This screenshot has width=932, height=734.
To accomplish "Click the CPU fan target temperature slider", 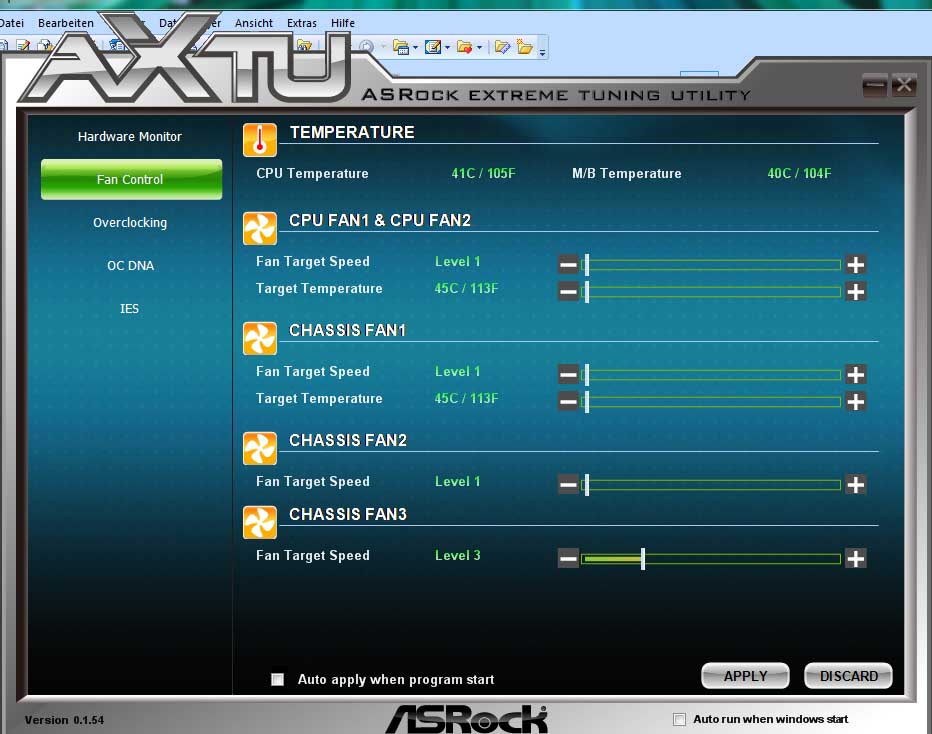I will tap(711, 291).
